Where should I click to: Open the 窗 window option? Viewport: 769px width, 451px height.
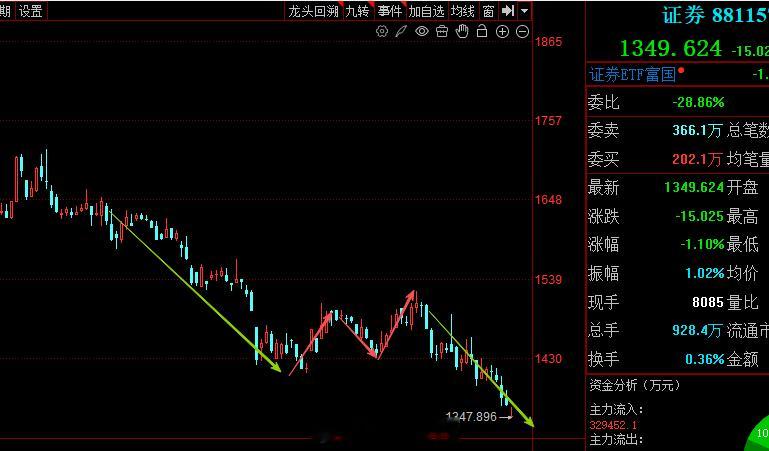tap(488, 11)
